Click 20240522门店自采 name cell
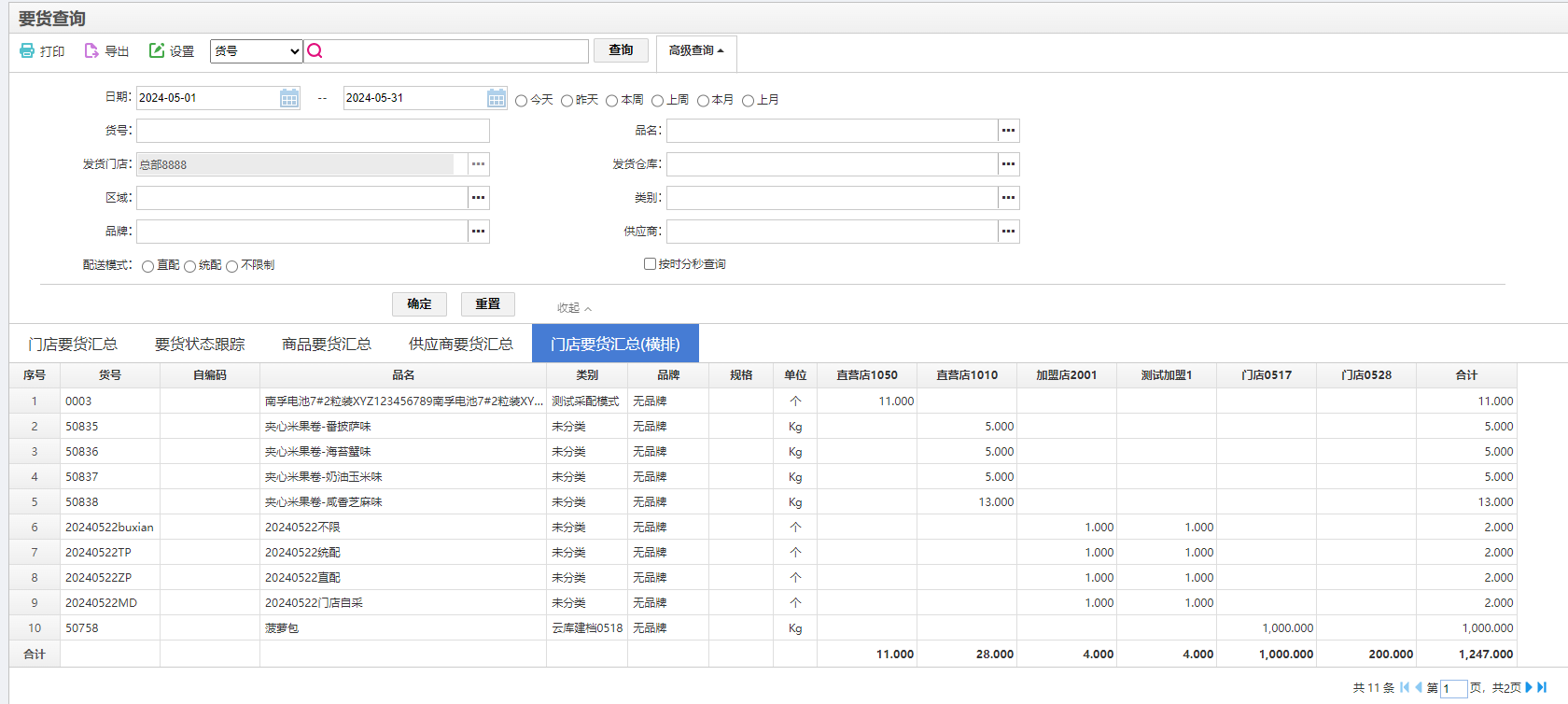Image resolution: width=1568 pixels, height=704 pixels. tap(403, 603)
